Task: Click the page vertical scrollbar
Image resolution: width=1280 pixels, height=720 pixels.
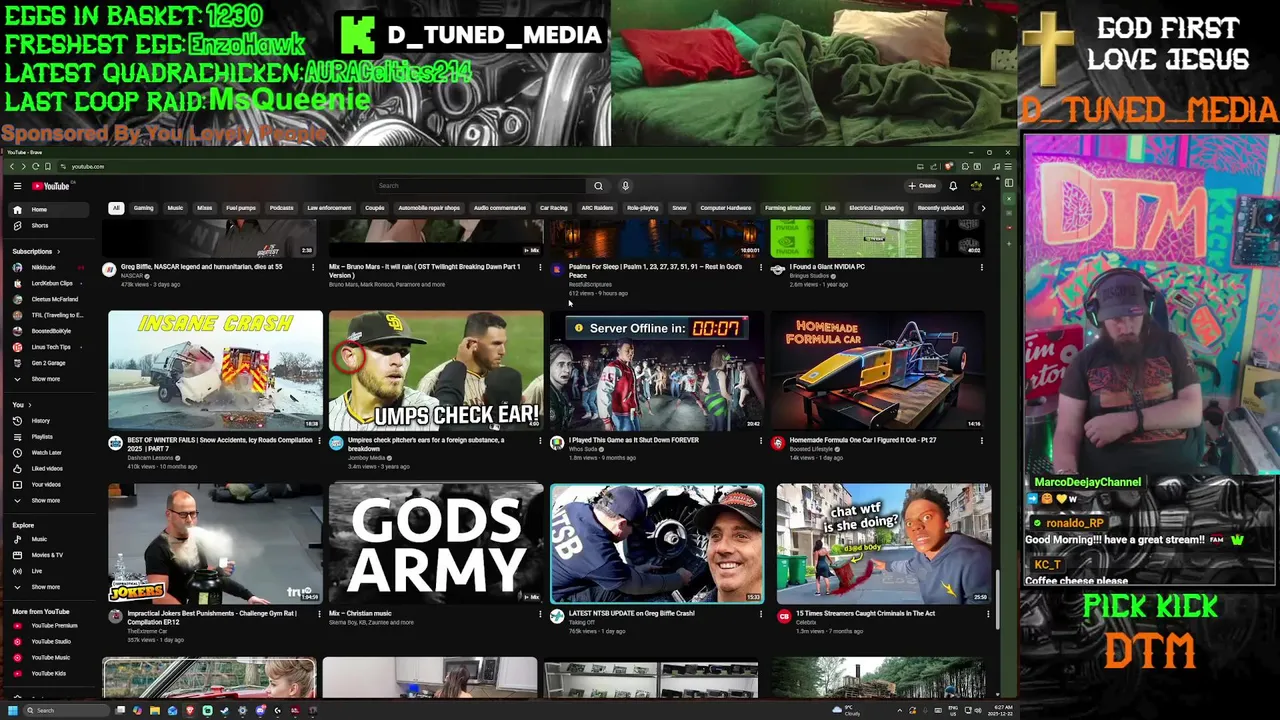Action: 998,599
